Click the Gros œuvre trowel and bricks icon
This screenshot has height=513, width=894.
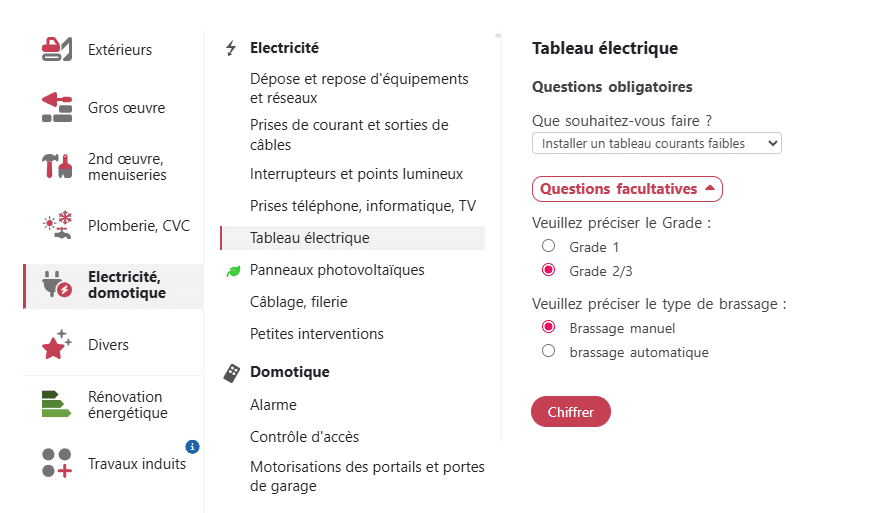tap(57, 107)
